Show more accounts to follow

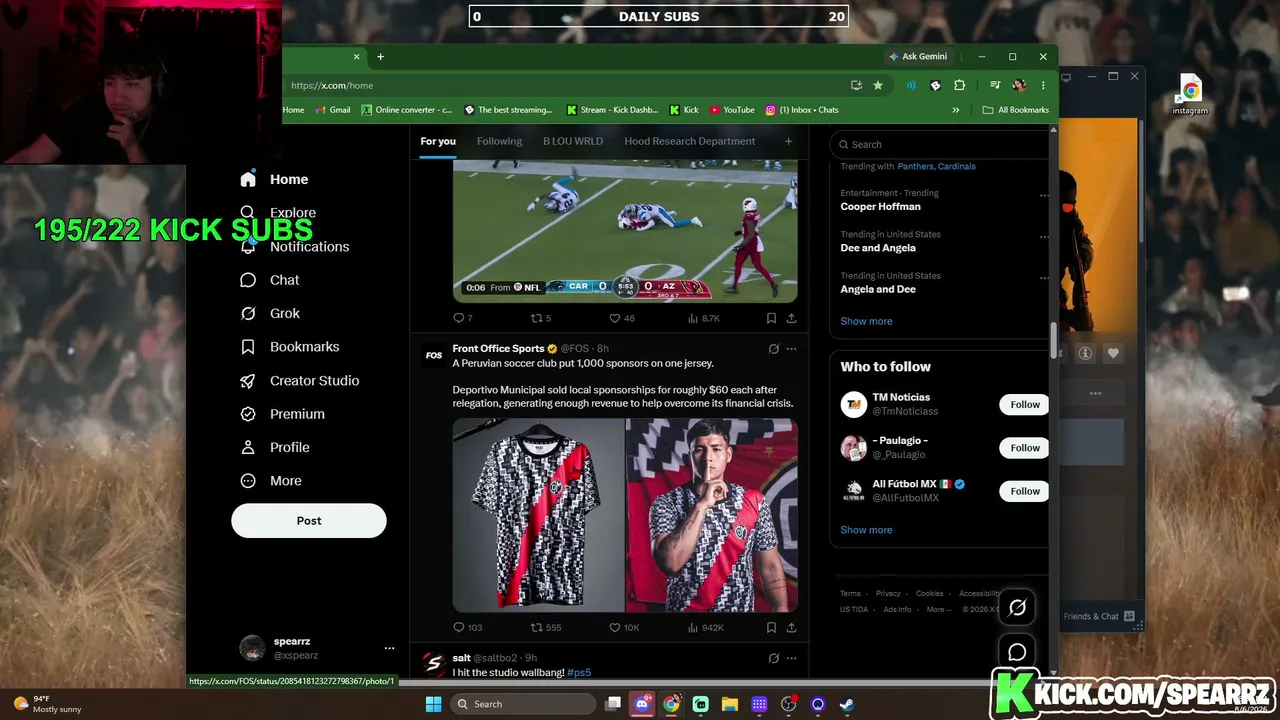(866, 530)
